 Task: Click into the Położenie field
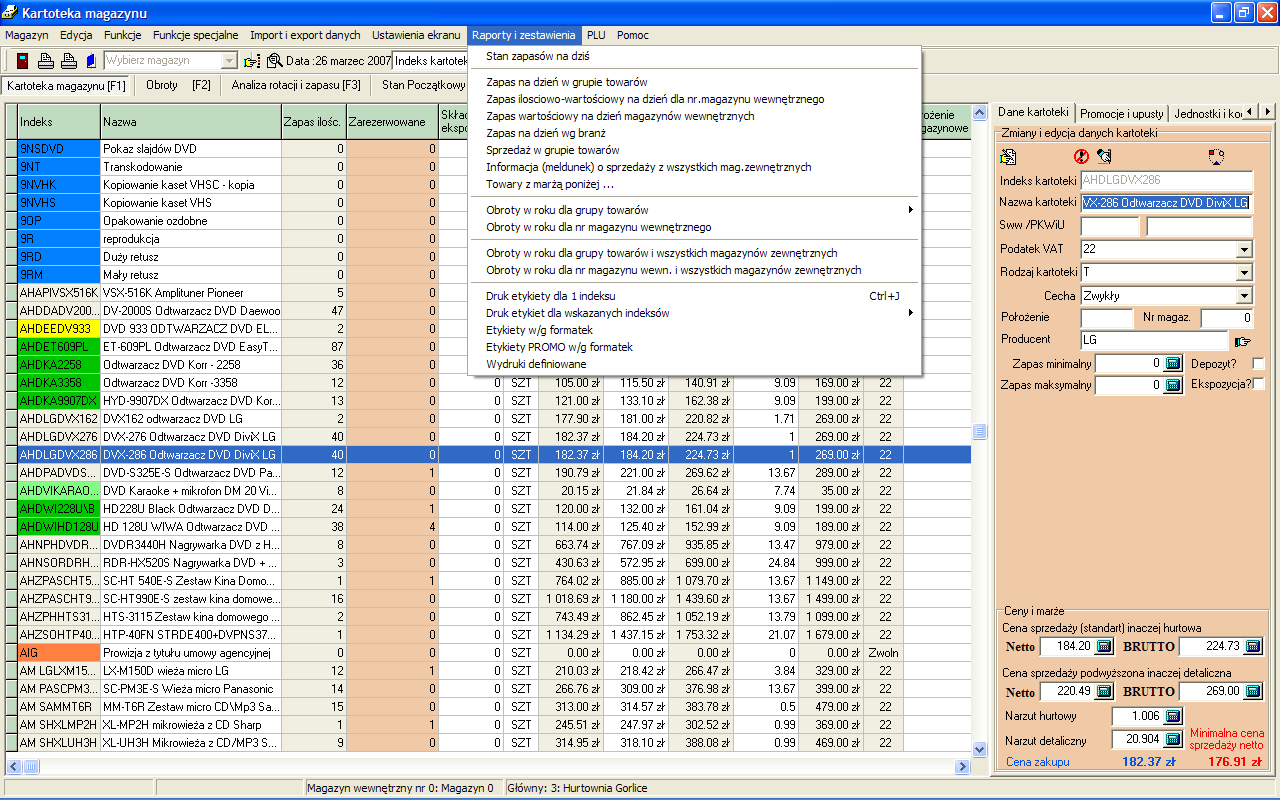1107,318
